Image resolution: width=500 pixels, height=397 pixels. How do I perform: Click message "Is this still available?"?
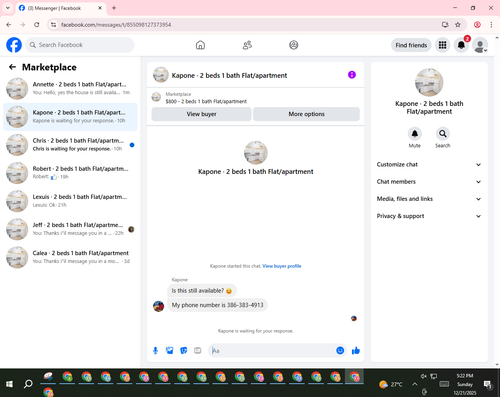pos(202,291)
